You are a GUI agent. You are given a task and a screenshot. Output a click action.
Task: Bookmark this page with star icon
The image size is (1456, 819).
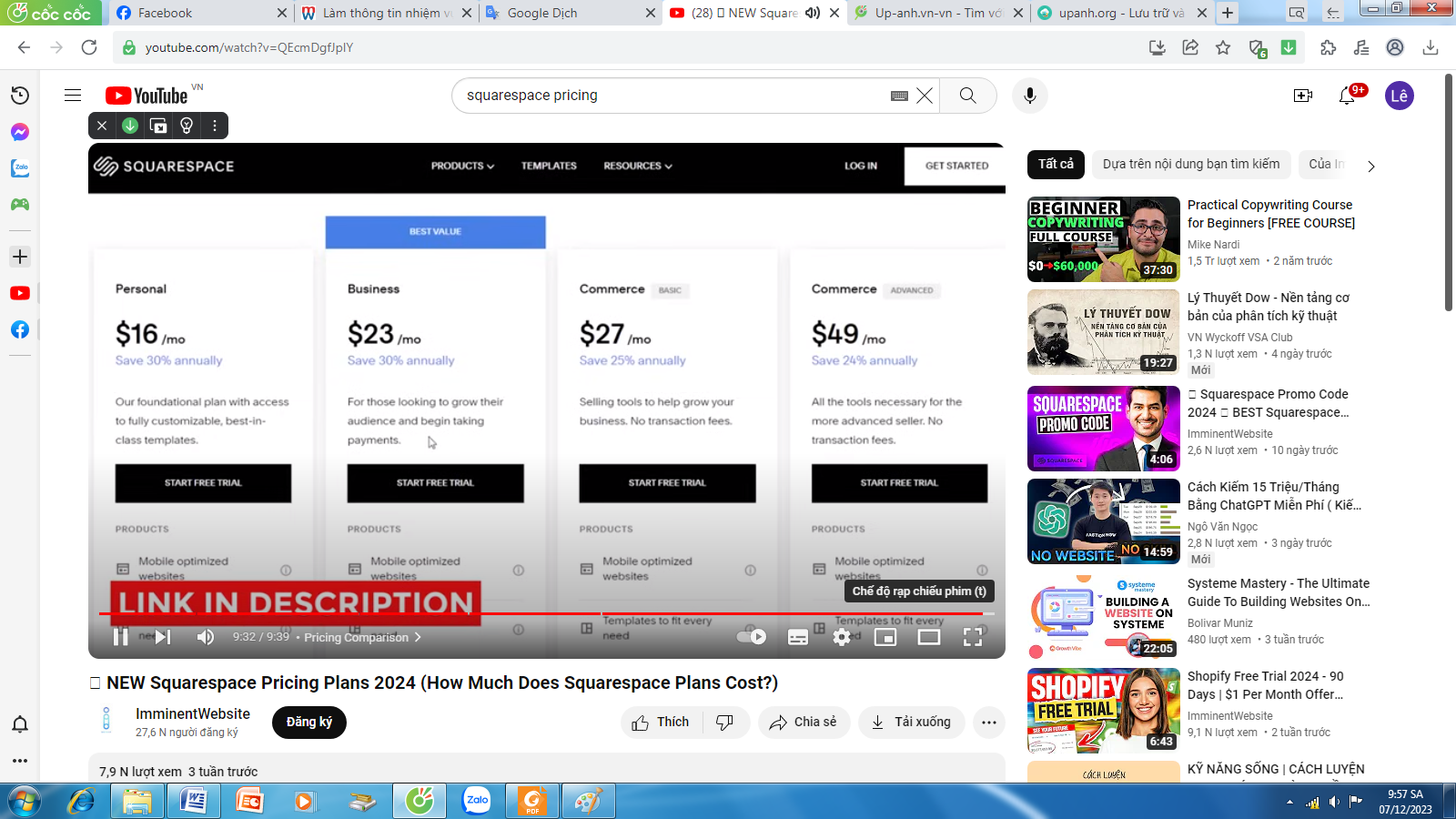(x=1223, y=47)
